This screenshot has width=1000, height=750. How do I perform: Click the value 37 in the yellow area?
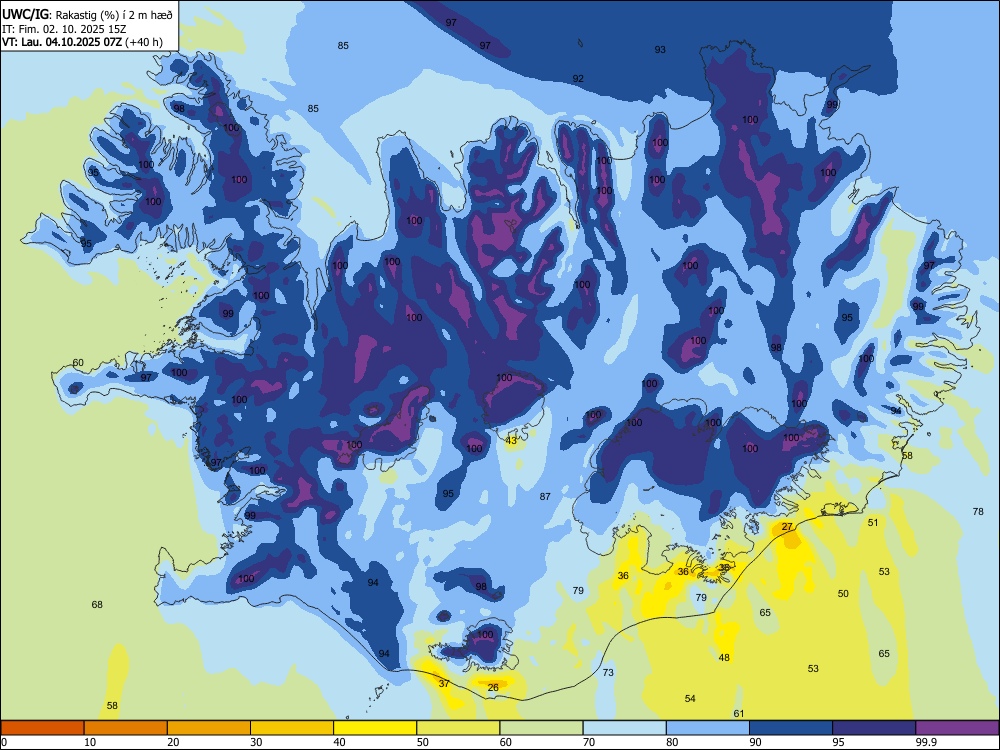445,683
